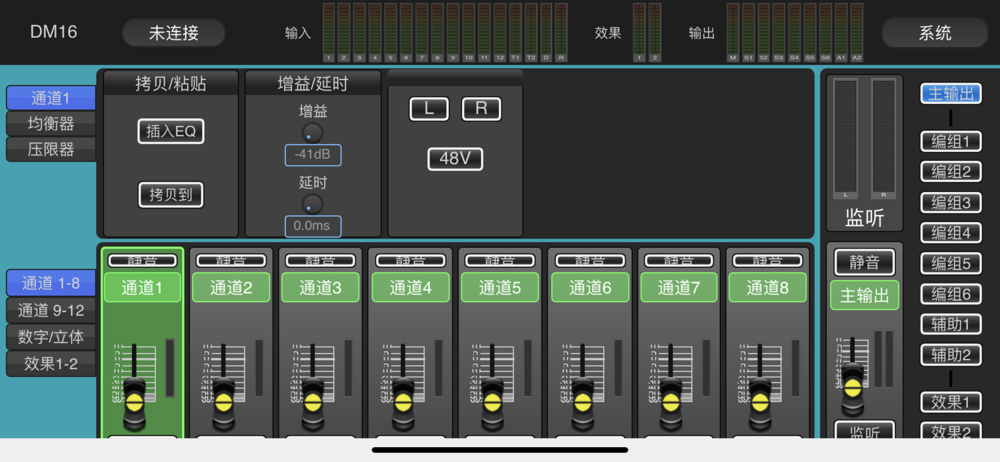Mute 通道5 with its 静音 button
Screen dimensions: 1000x462
(x=500, y=261)
